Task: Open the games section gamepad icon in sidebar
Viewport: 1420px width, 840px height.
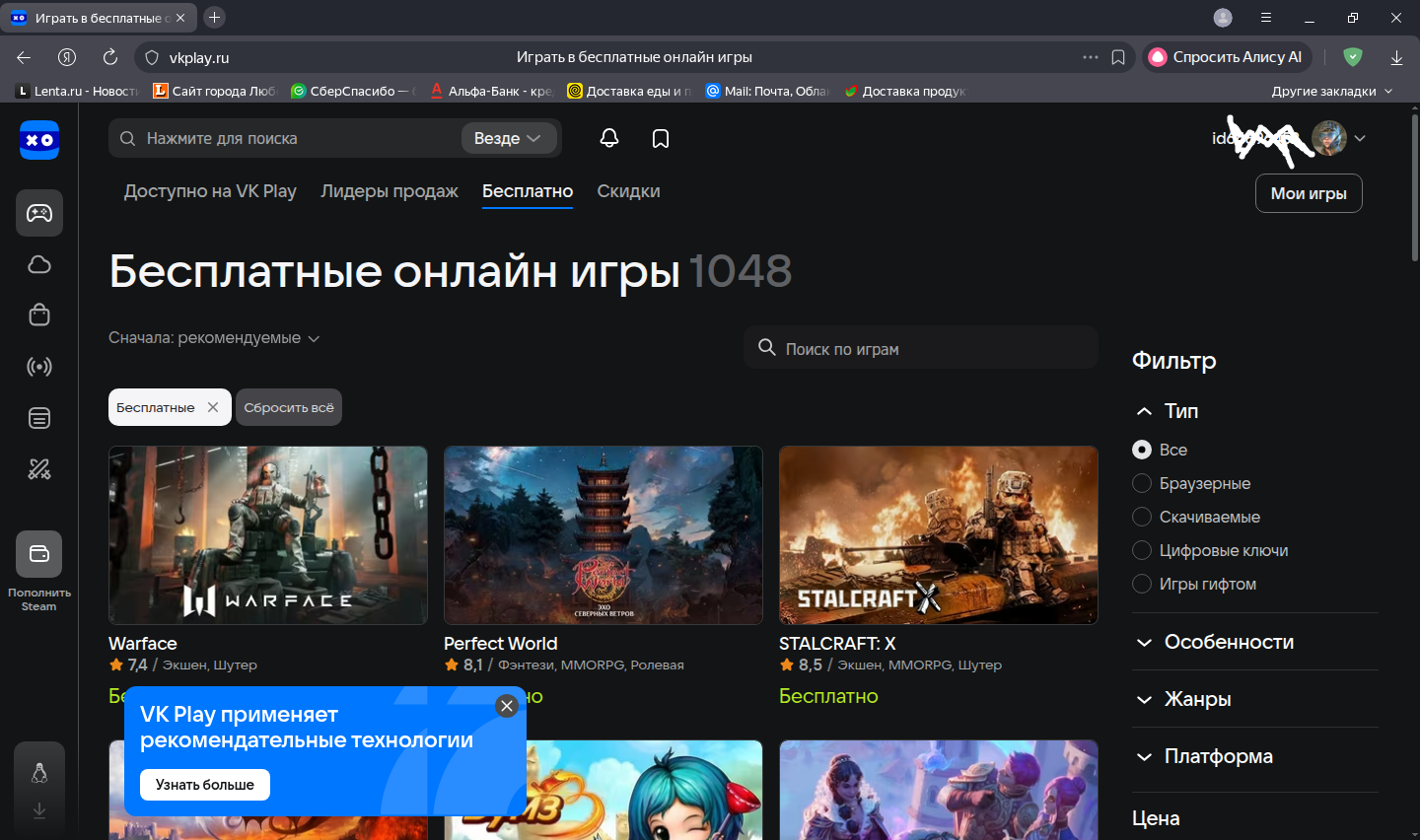Action: tap(39, 213)
